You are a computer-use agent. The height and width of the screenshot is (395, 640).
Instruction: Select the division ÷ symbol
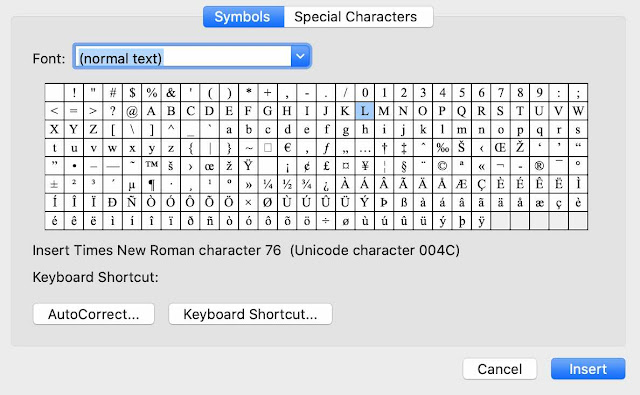[x=326, y=221]
